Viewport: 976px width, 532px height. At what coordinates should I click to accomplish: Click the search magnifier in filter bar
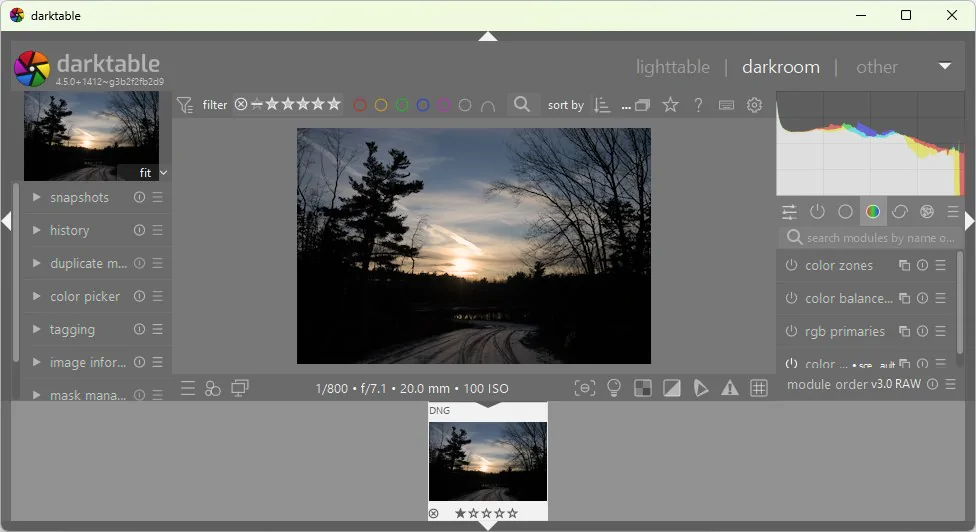(522, 105)
